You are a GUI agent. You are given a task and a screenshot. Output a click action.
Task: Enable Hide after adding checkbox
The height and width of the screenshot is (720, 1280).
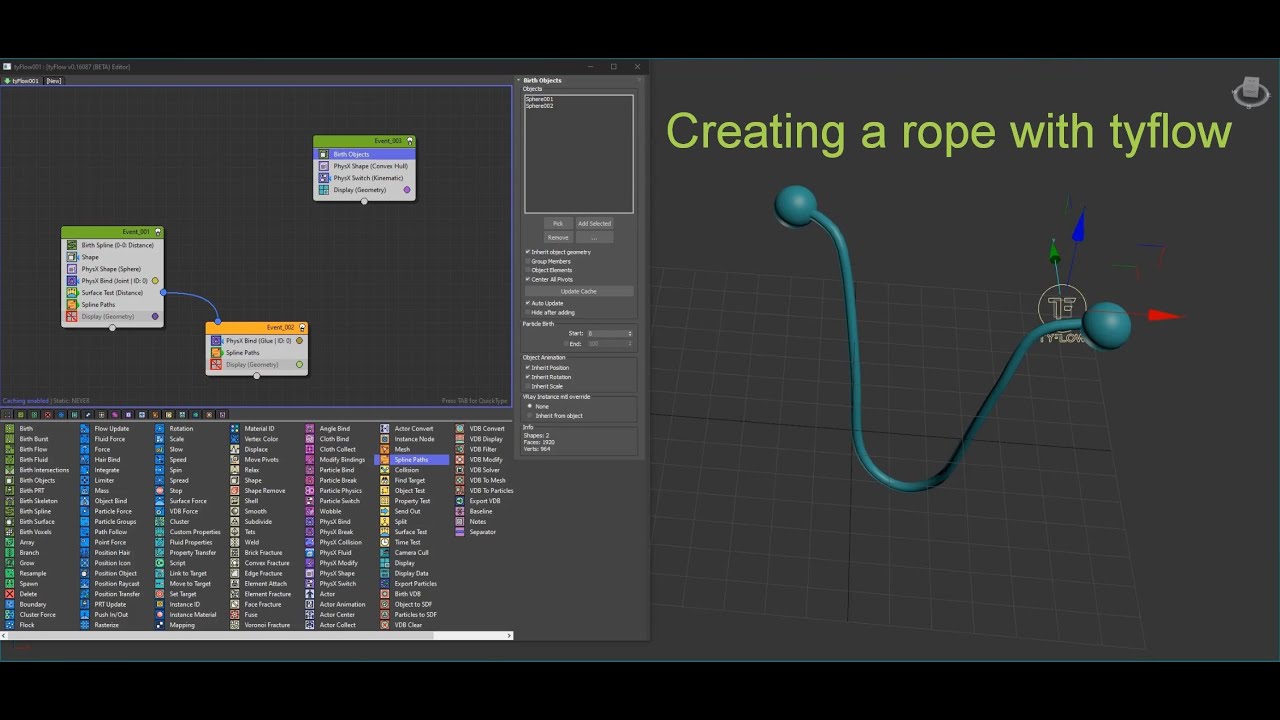[x=528, y=312]
